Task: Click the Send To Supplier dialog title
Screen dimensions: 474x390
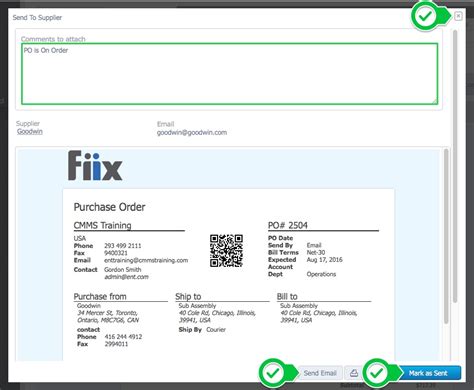Action: click(37, 18)
